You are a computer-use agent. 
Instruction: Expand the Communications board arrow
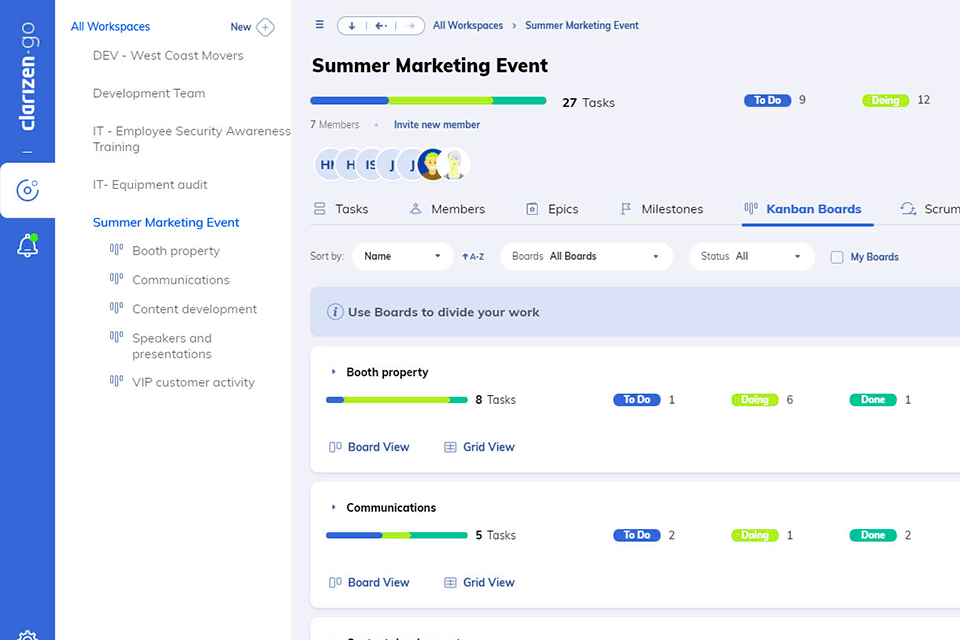[334, 507]
